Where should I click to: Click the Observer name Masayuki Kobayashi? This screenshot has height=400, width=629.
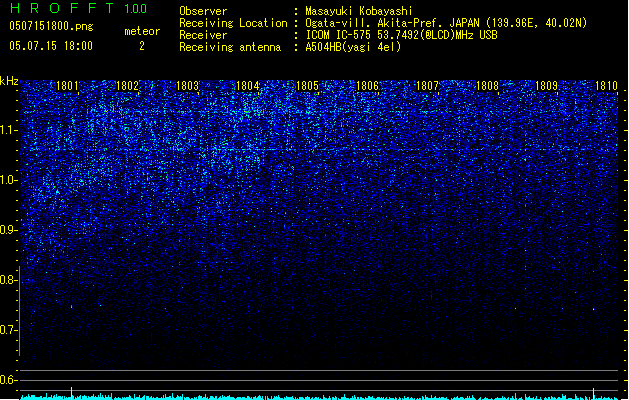[359, 11]
